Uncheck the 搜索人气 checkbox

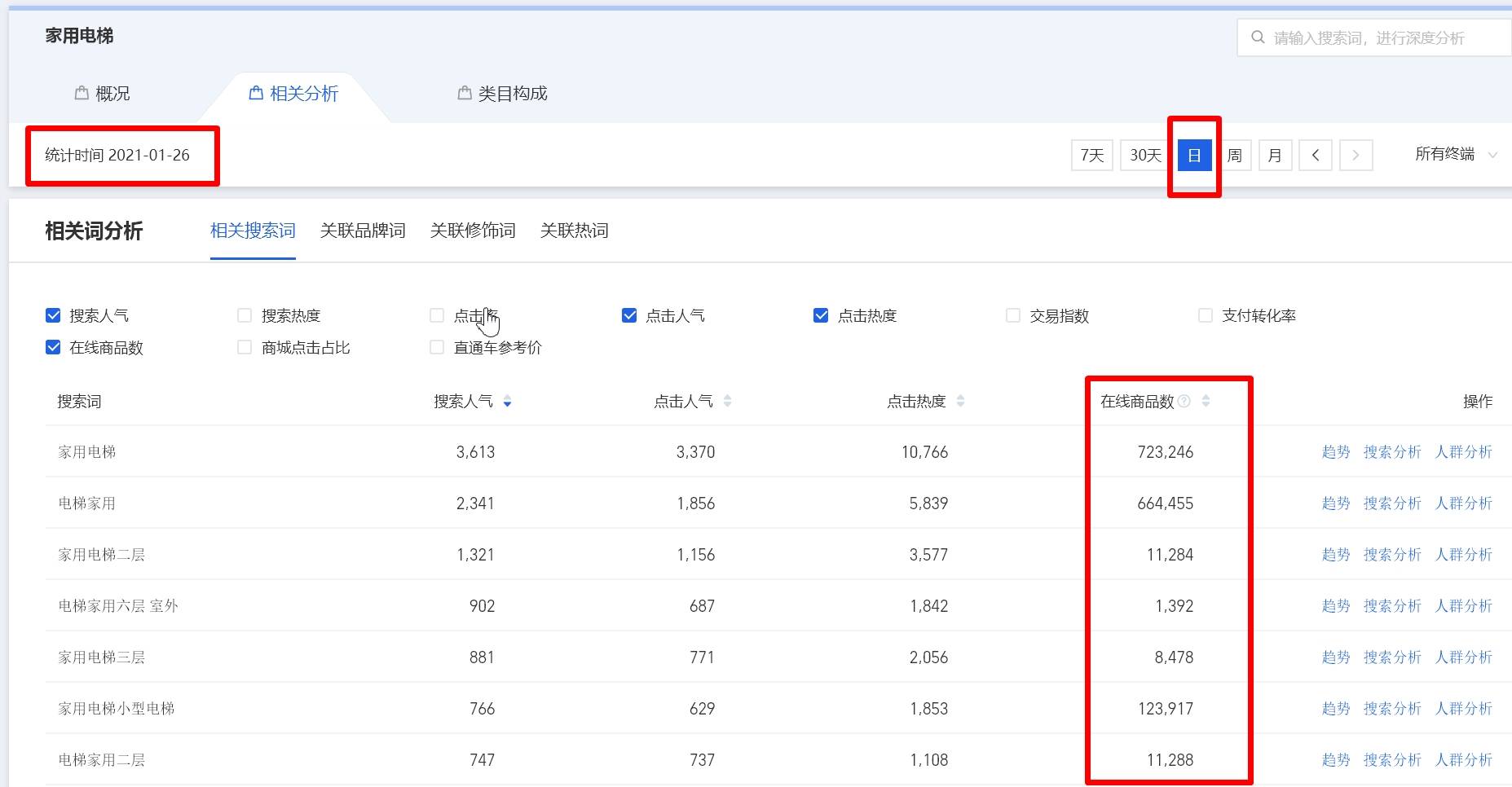point(54,315)
